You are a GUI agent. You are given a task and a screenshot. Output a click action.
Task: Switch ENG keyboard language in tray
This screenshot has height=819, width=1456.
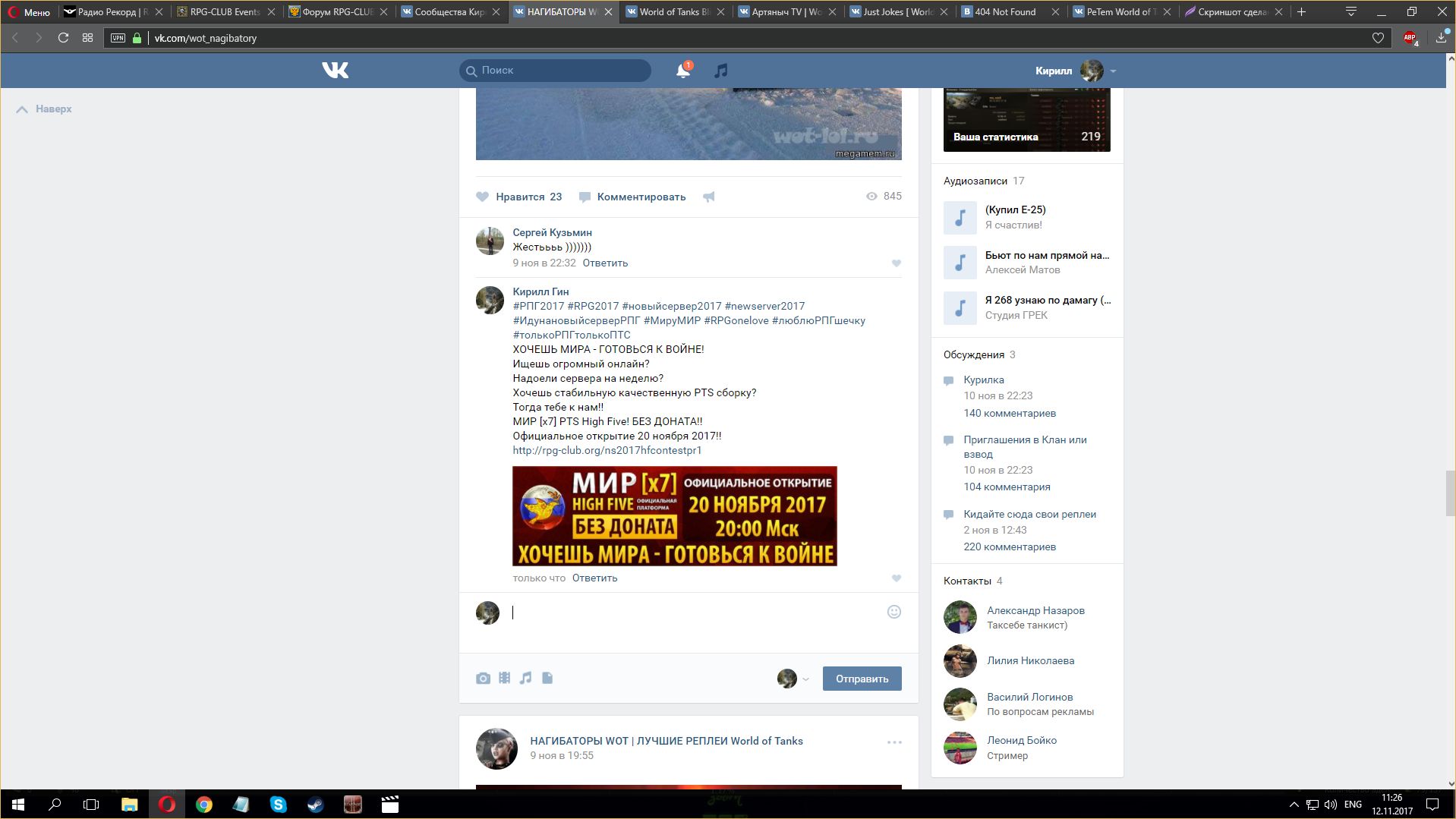click(1353, 805)
